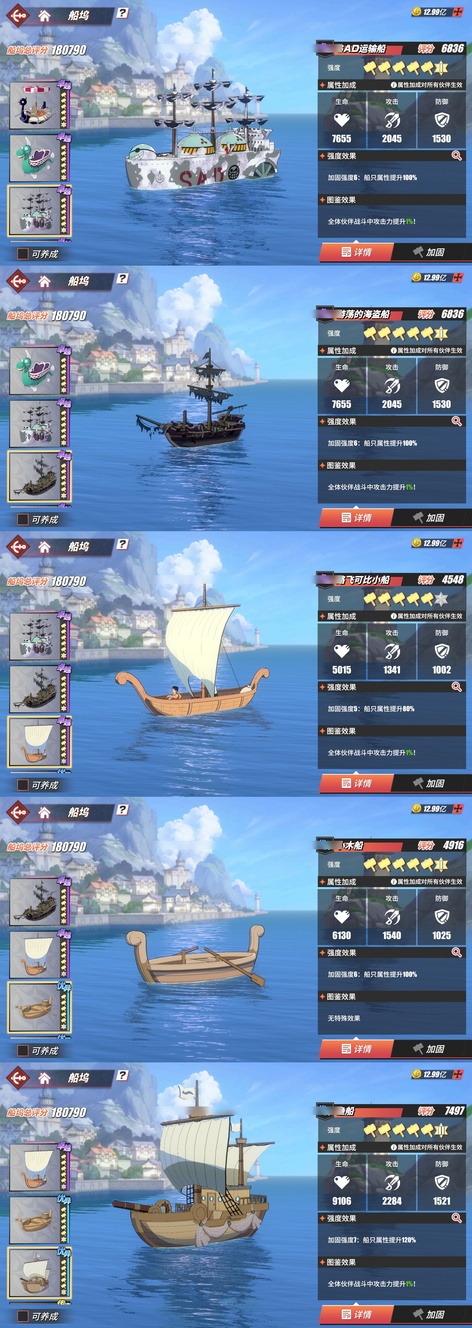Enable the 可养成 checkbox on the white sailboat screen
Screen dimensions: 472x1328
[22, 785]
